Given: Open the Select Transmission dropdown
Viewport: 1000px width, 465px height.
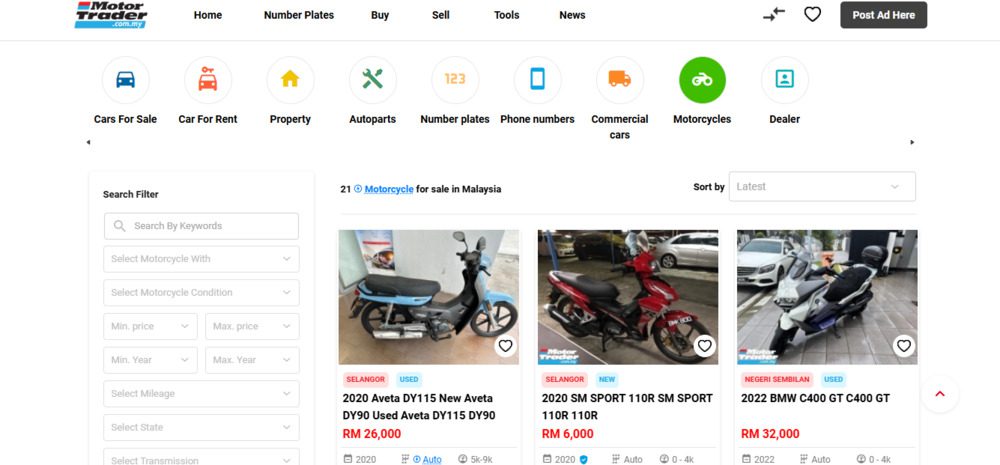Looking at the screenshot, I should click(202, 457).
